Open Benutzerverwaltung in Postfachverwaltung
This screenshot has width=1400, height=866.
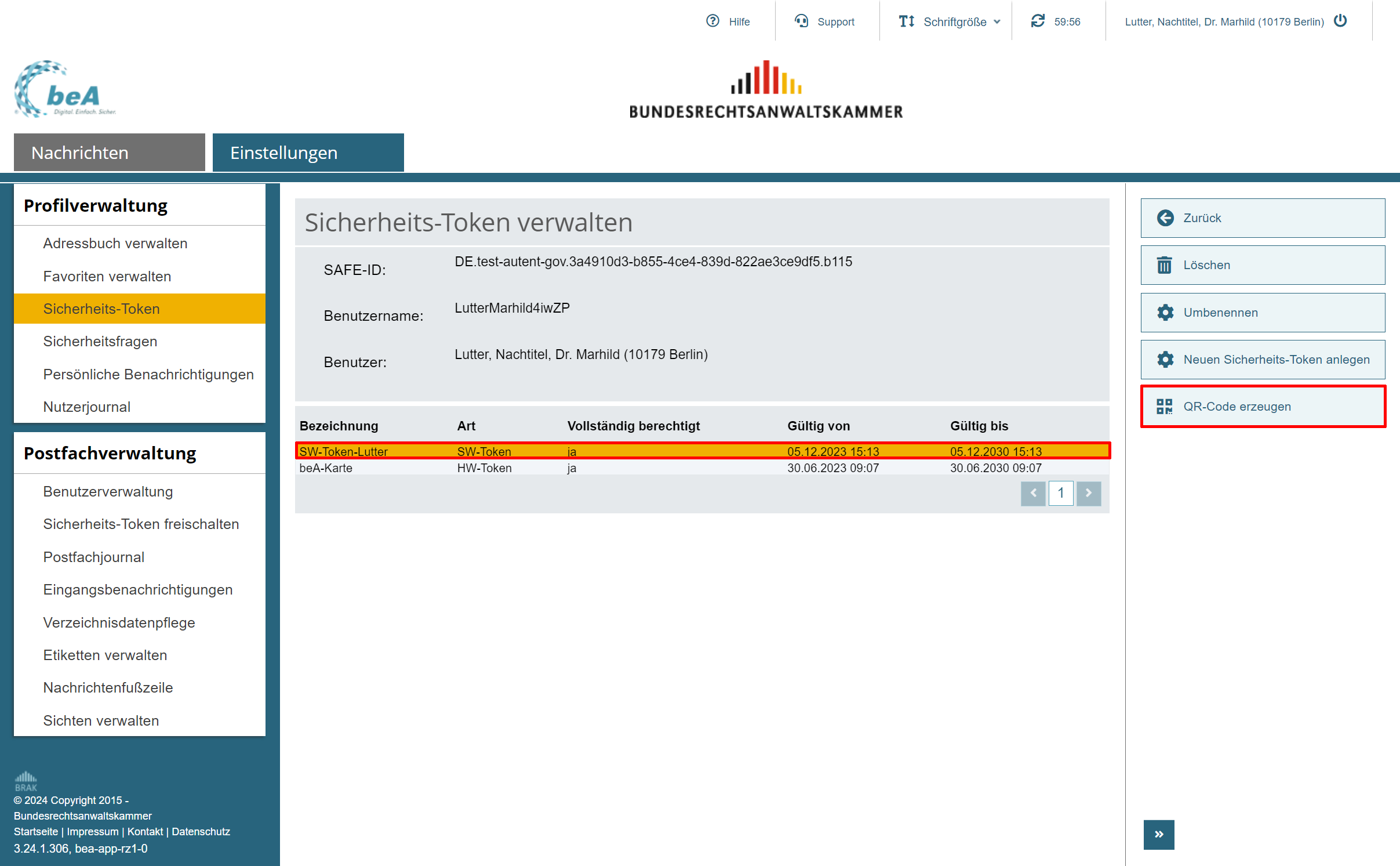click(108, 491)
